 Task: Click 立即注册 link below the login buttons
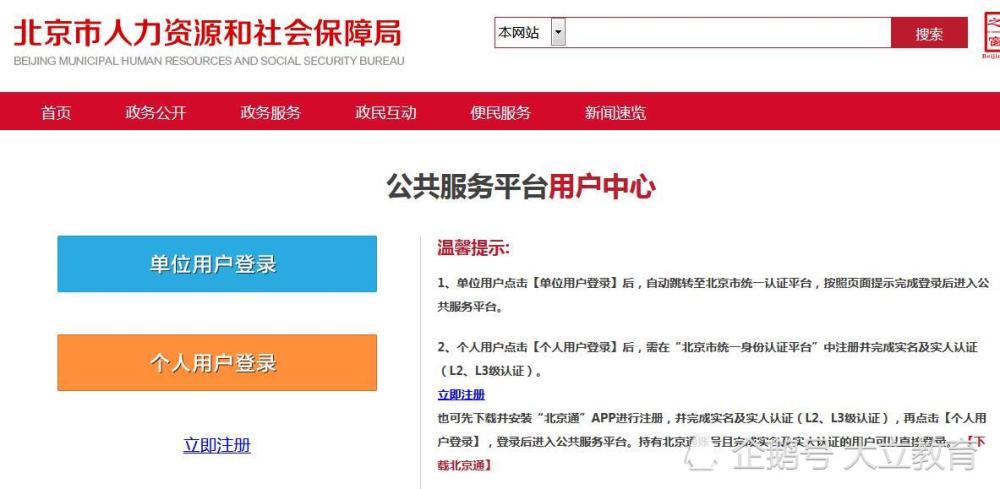click(x=217, y=445)
